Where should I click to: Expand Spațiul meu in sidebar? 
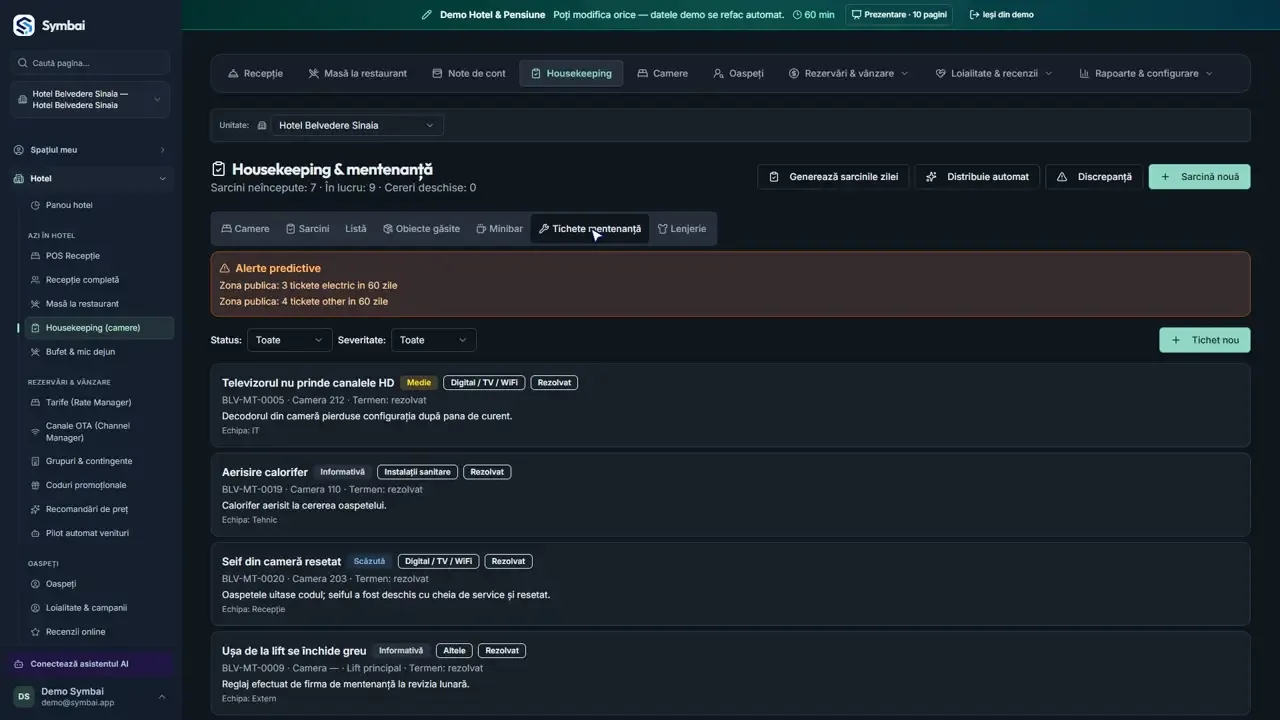[x=91, y=150]
